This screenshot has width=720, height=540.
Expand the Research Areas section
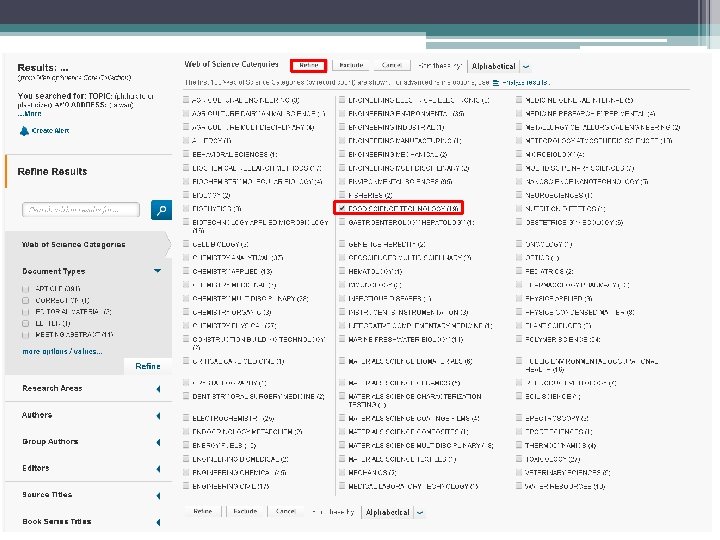158,389
